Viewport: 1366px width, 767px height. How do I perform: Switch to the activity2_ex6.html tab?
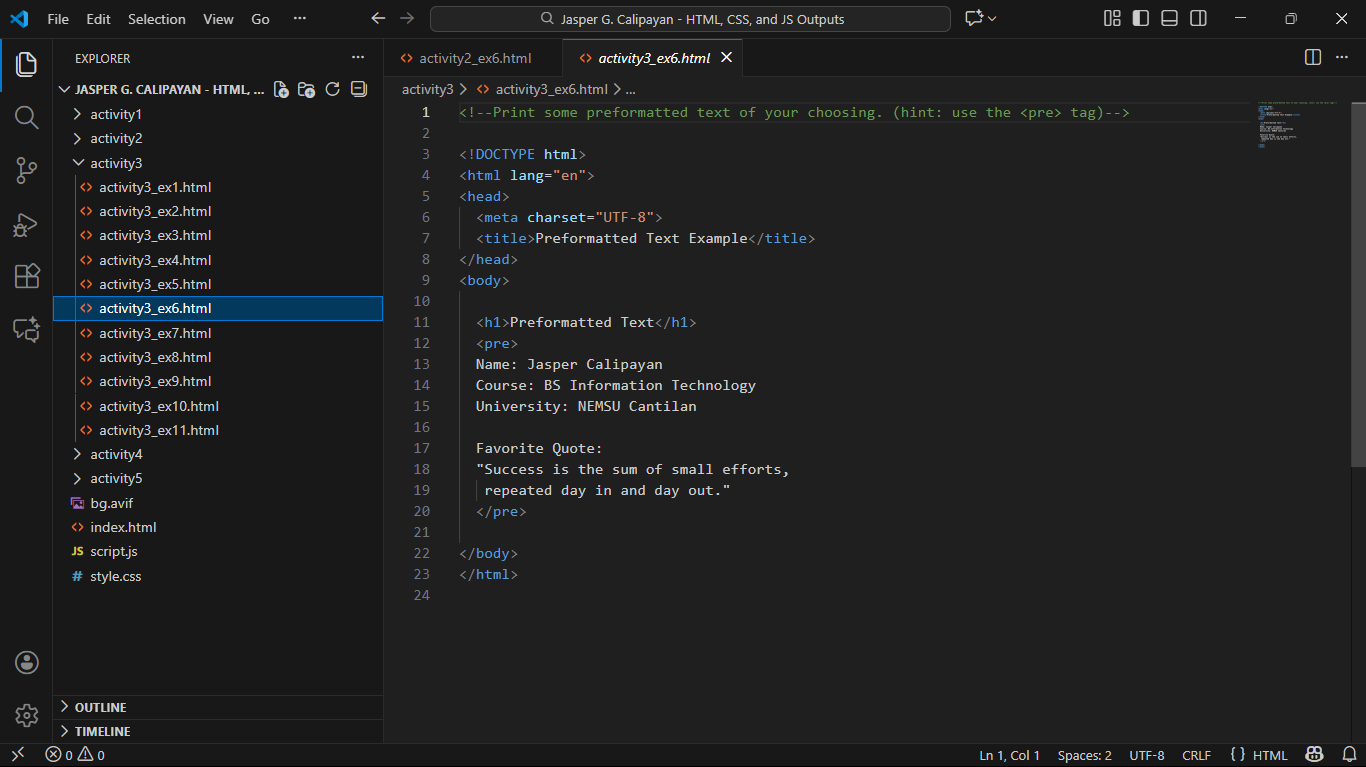(x=474, y=58)
